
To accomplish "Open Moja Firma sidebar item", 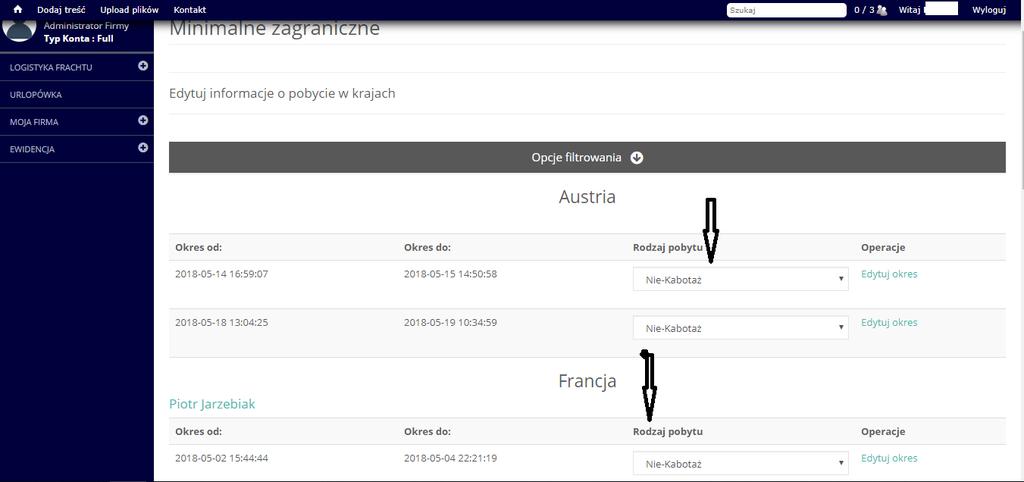I will (77, 122).
